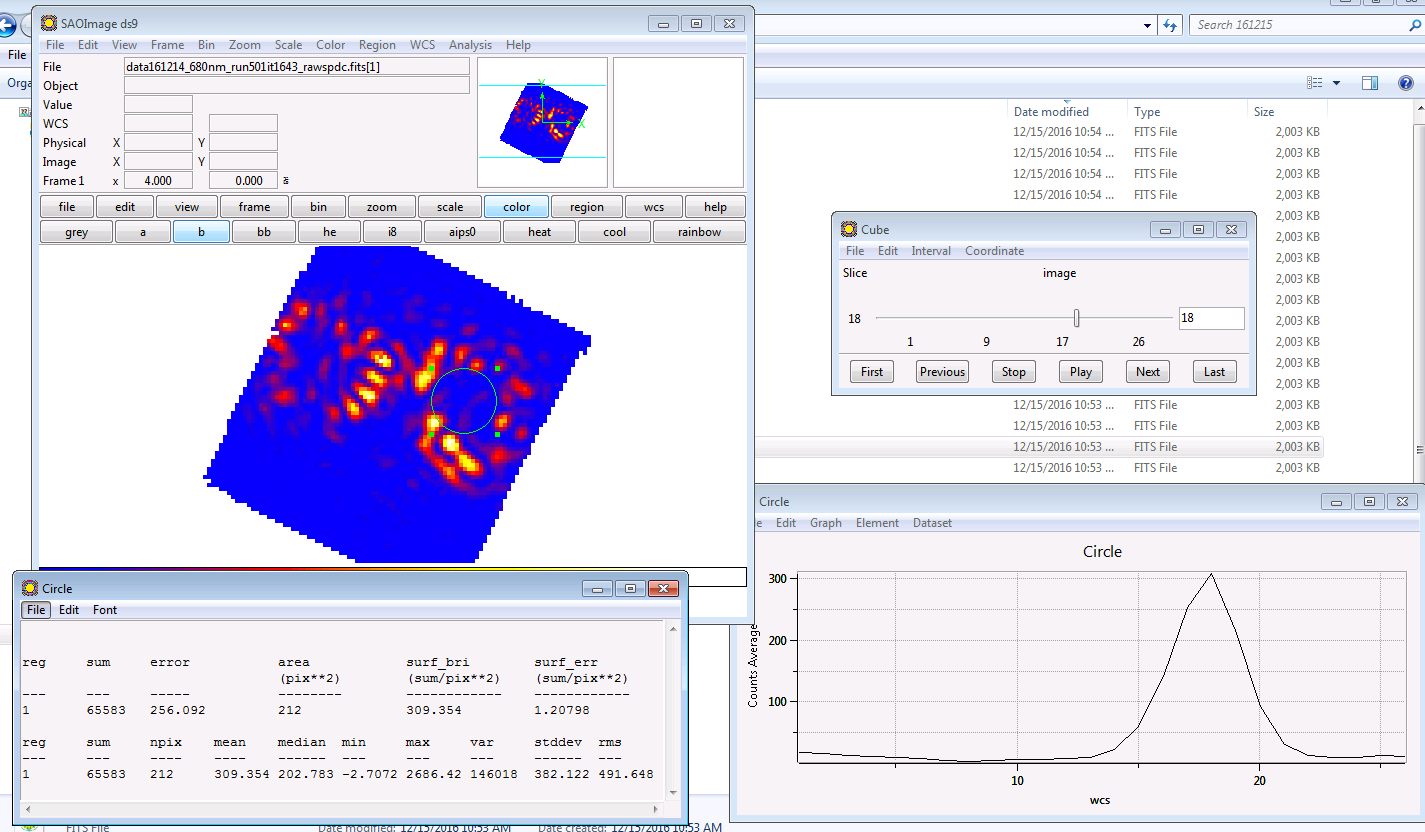Click the 'frame' buttonbar button
This screenshot has height=832, width=1425.
pyautogui.click(x=254, y=207)
